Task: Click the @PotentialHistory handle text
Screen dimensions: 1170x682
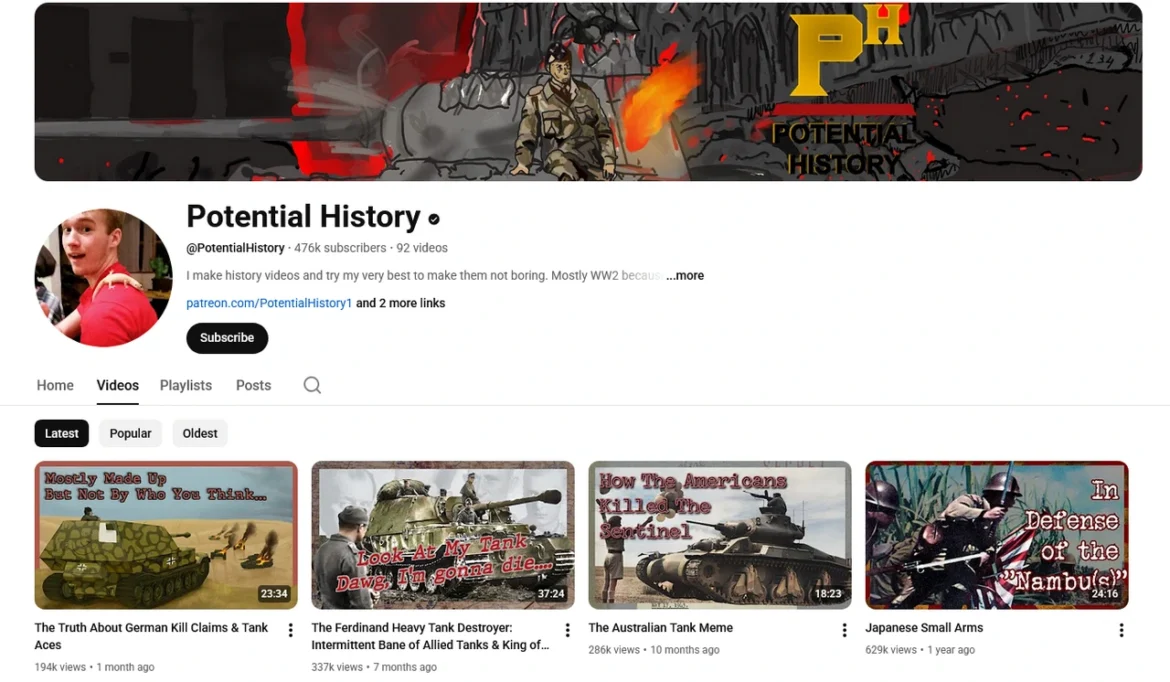Action: [x=235, y=248]
